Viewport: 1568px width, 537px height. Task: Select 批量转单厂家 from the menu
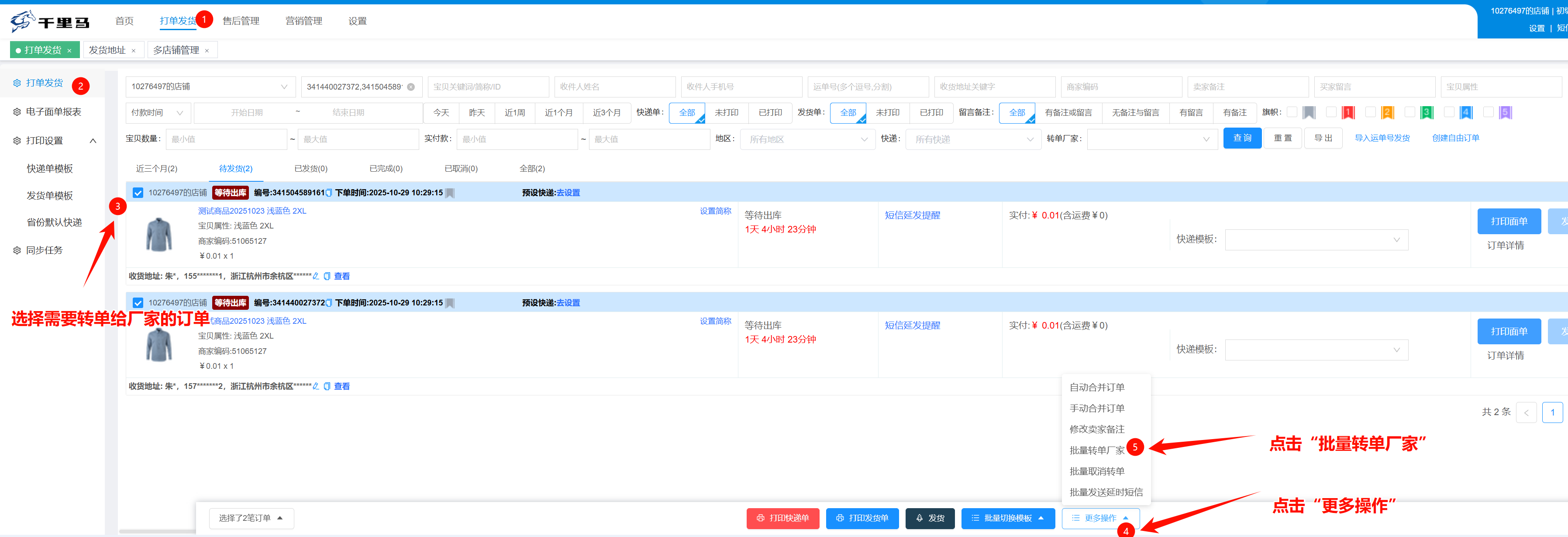[x=1096, y=450]
